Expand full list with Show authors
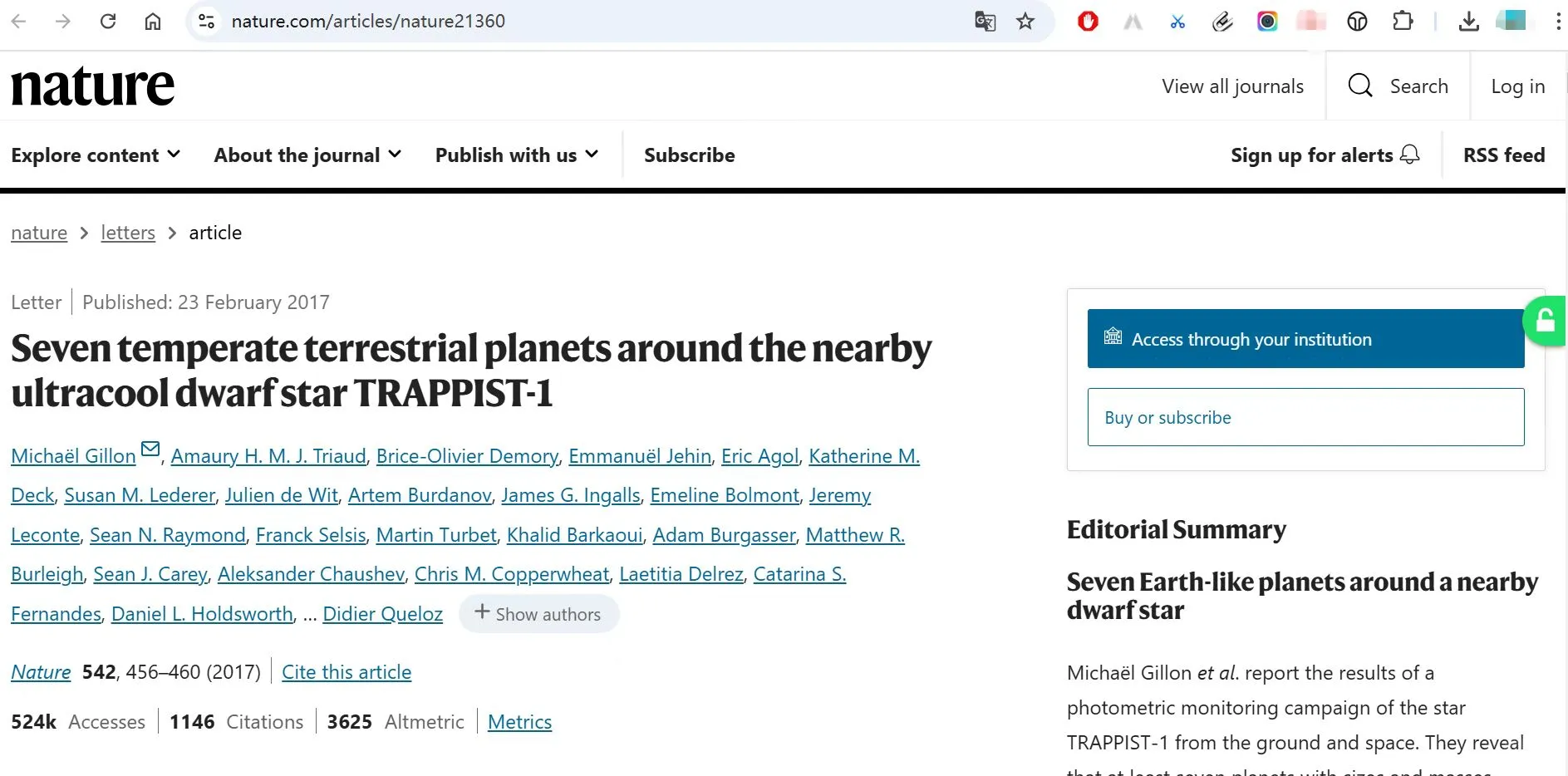 tap(538, 614)
